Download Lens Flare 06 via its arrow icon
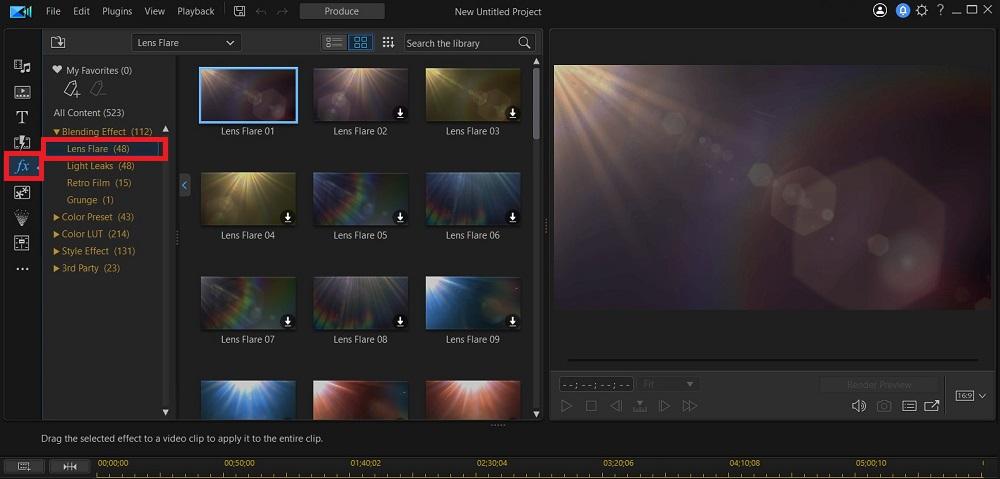Viewport: 1000px width, 479px height. [513, 217]
